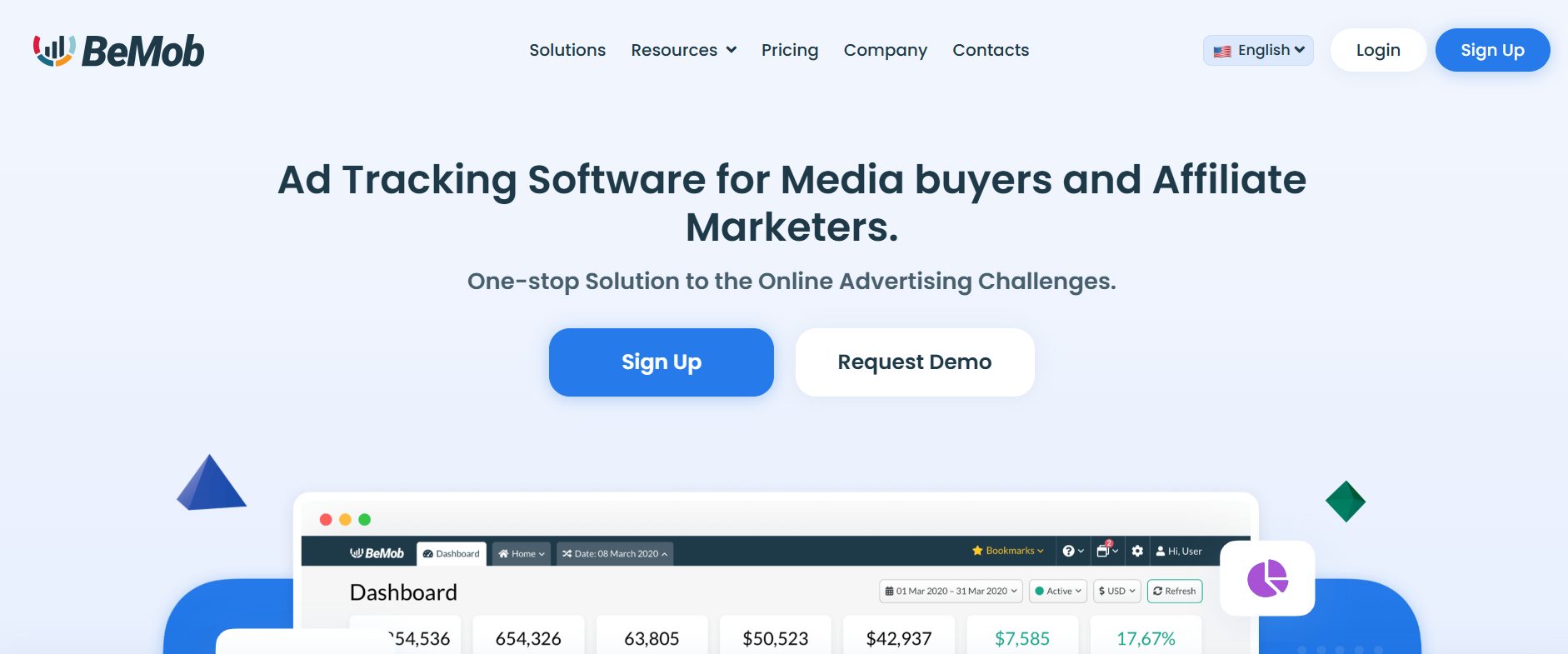Click the red window dot
This screenshot has height=654, width=1568.
(326, 519)
